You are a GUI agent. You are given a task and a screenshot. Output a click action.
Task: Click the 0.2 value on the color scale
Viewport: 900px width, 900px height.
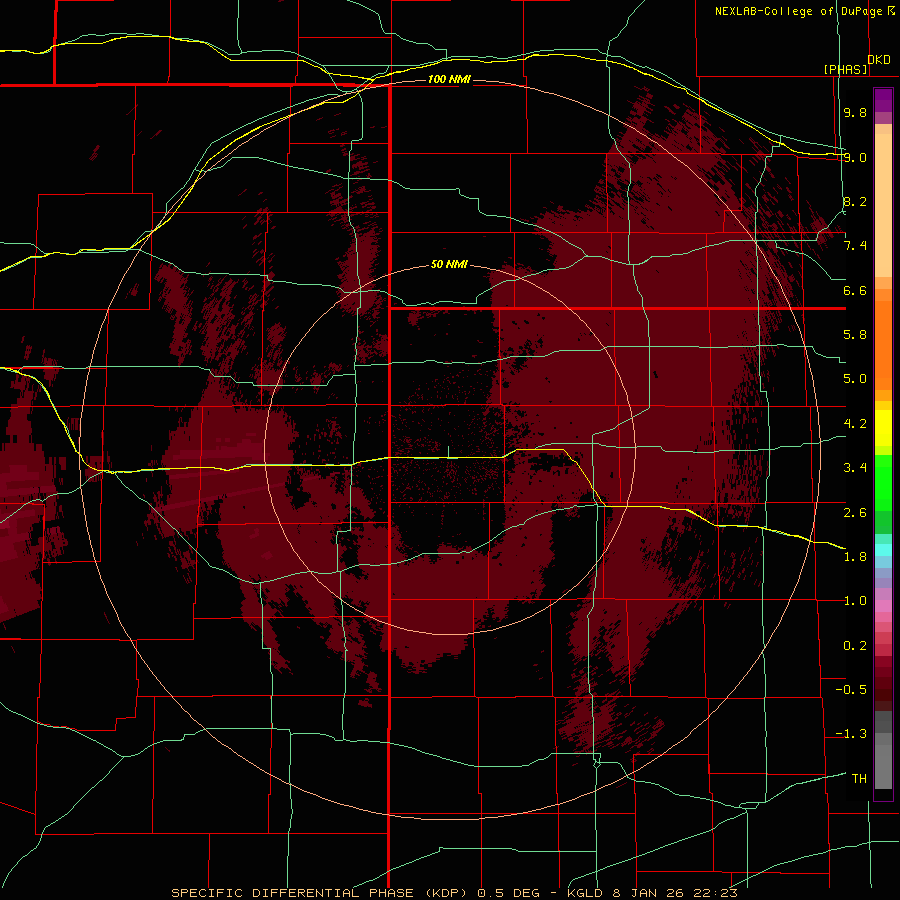point(855,646)
